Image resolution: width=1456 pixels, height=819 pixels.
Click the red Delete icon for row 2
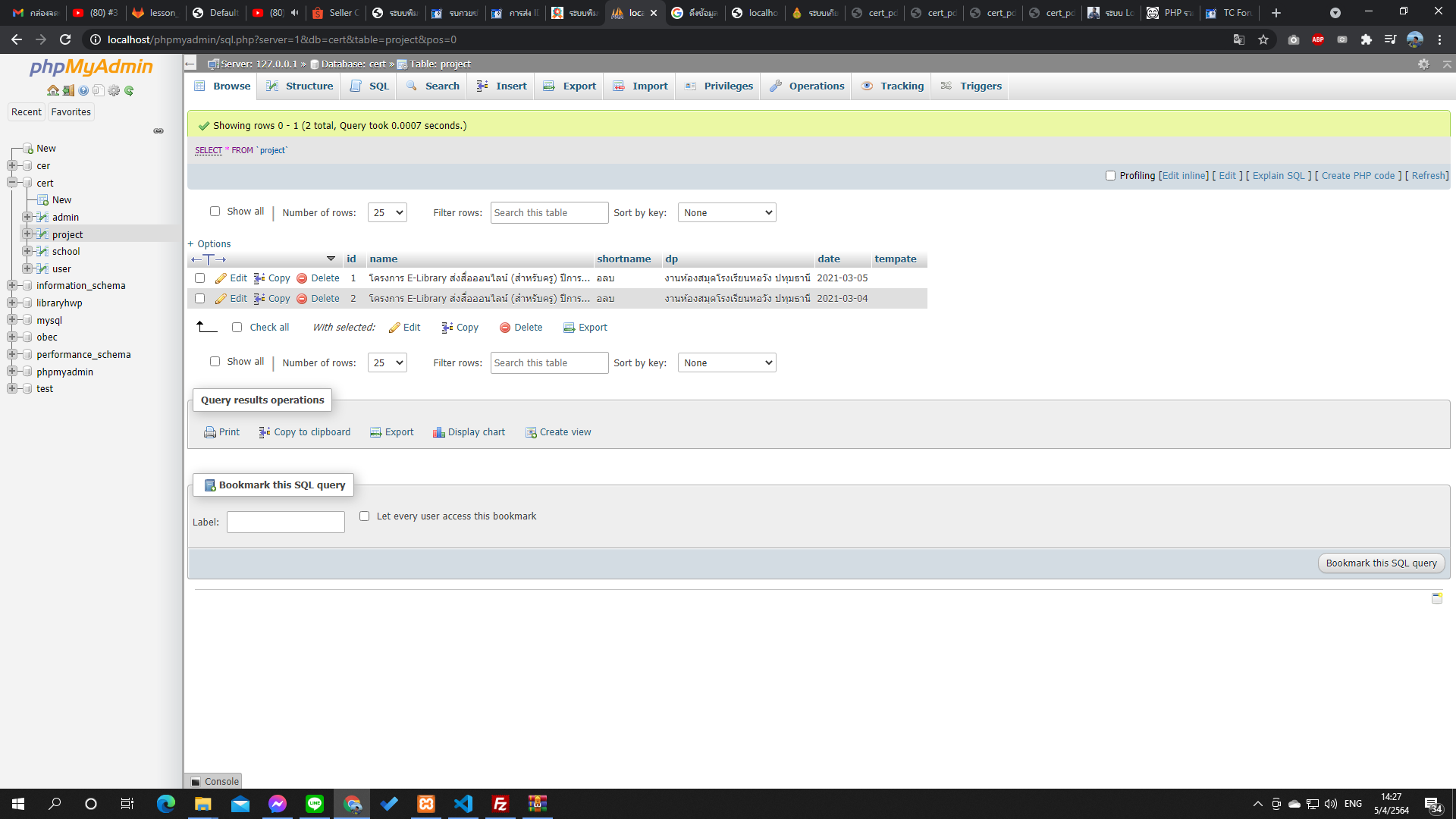click(x=302, y=299)
